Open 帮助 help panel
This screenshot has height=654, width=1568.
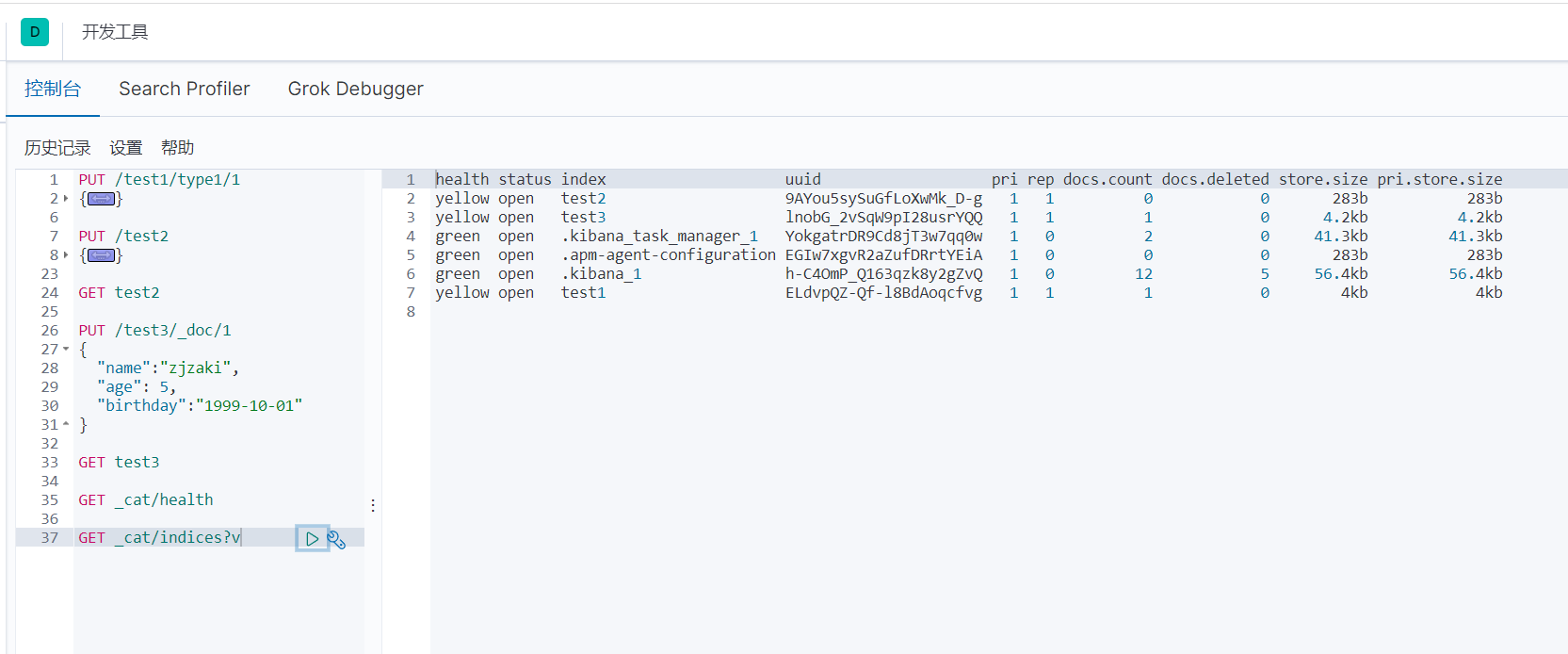click(x=177, y=148)
